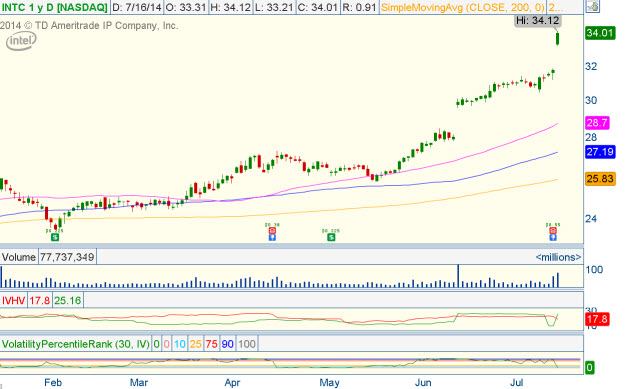Click the red 17.8 value in IVHV header
Viewport: 625px width, 389px height.
pos(39,300)
